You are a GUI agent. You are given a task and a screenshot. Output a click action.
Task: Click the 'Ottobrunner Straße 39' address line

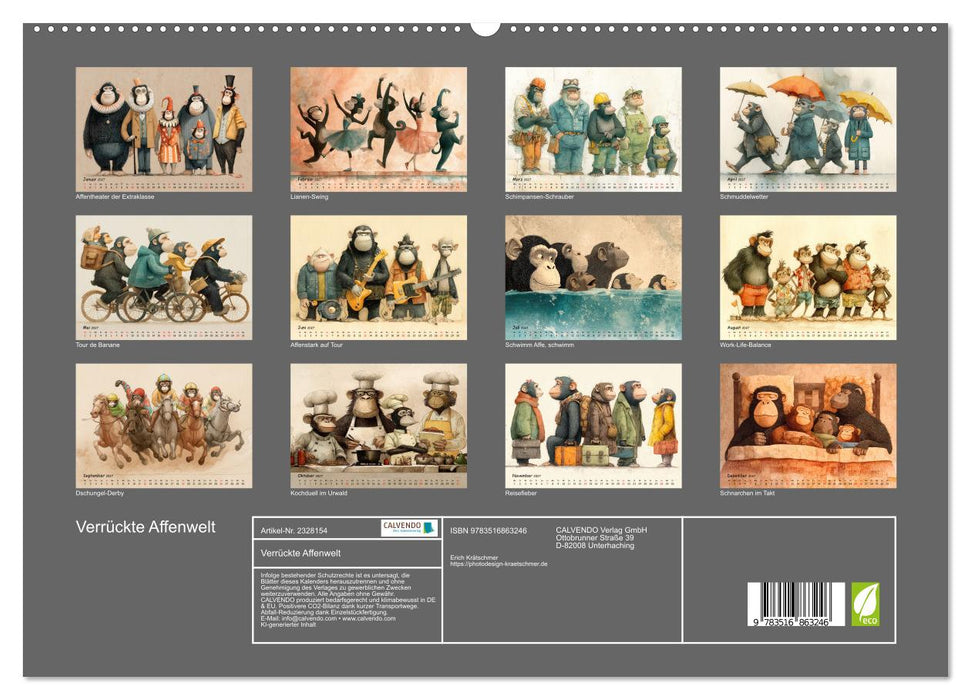pyautogui.click(x=594, y=538)
